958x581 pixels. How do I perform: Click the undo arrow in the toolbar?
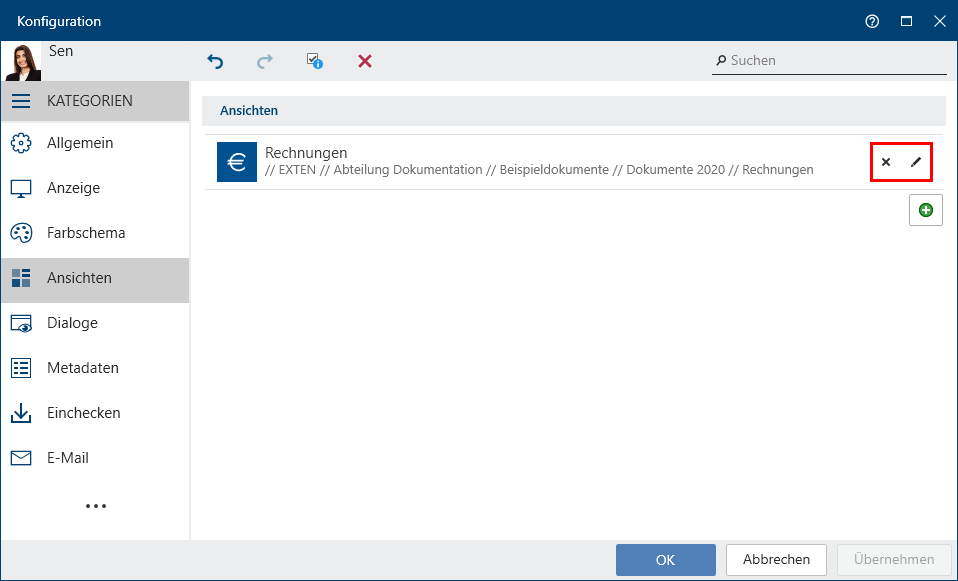pos(215,61)
